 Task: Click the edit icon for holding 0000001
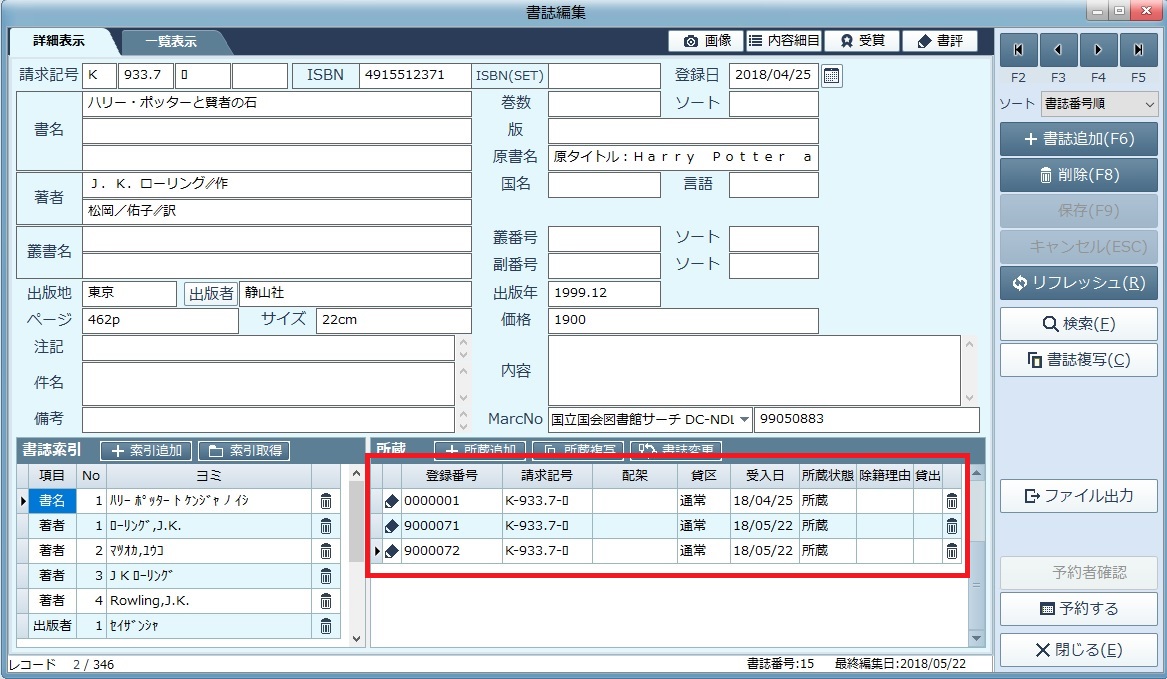pos(392,501)
